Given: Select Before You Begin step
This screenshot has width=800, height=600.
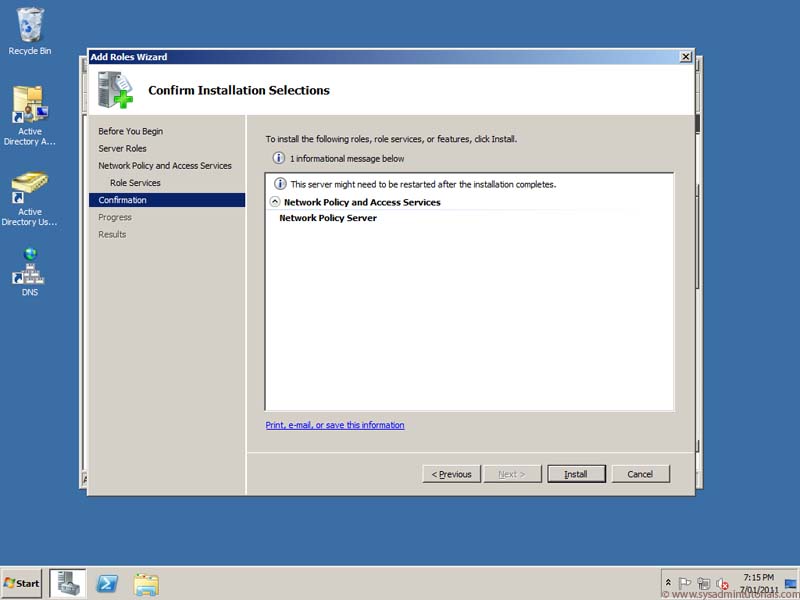Looking at the screenshot, I should pyautogui.click(x=131, y=131).
